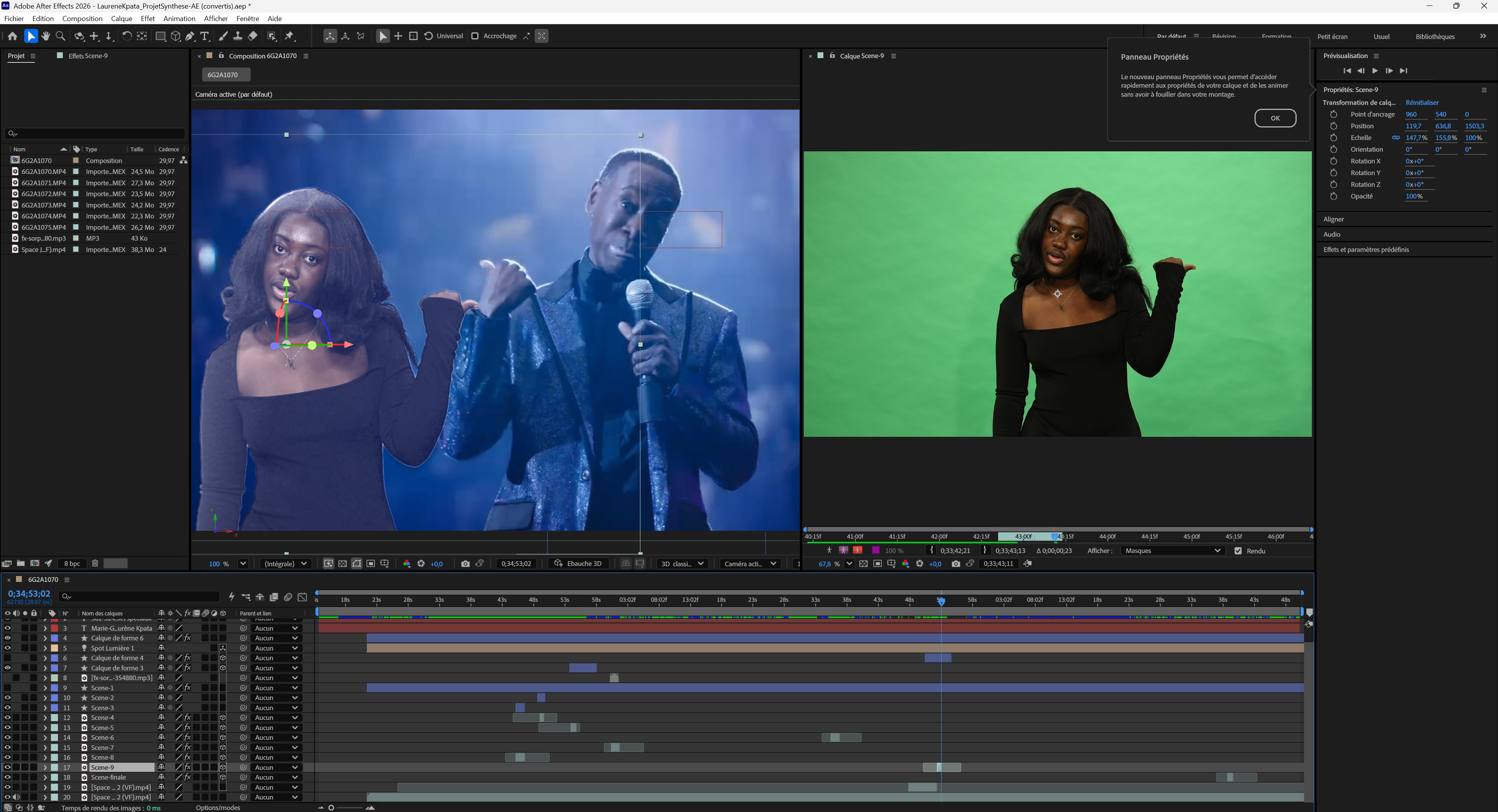Switch to the Effets Scene-9 tab
1498x812 pixels.
pyautogui.click(x=88, y=56)
